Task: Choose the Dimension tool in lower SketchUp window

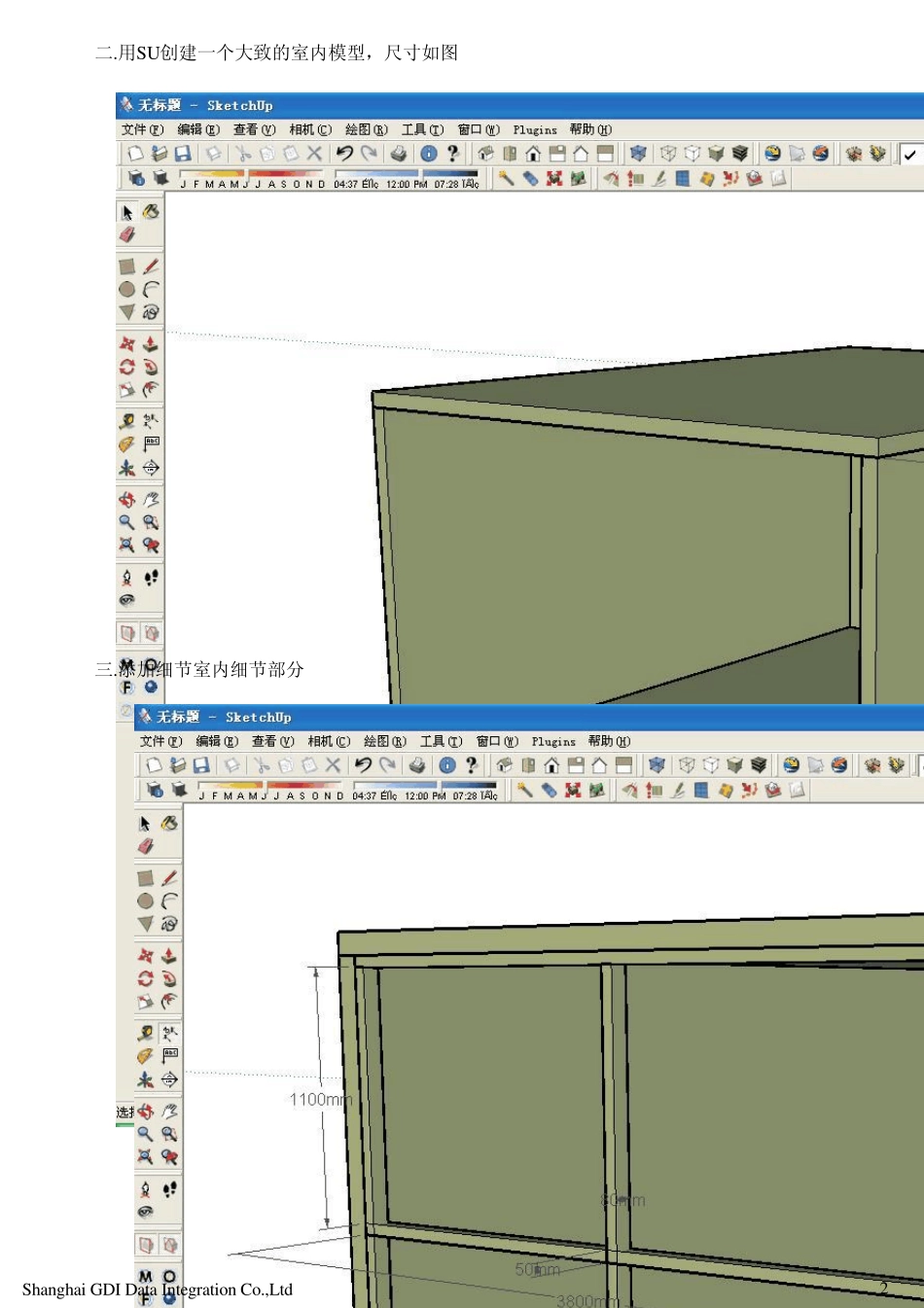Action: [169, 1033]
